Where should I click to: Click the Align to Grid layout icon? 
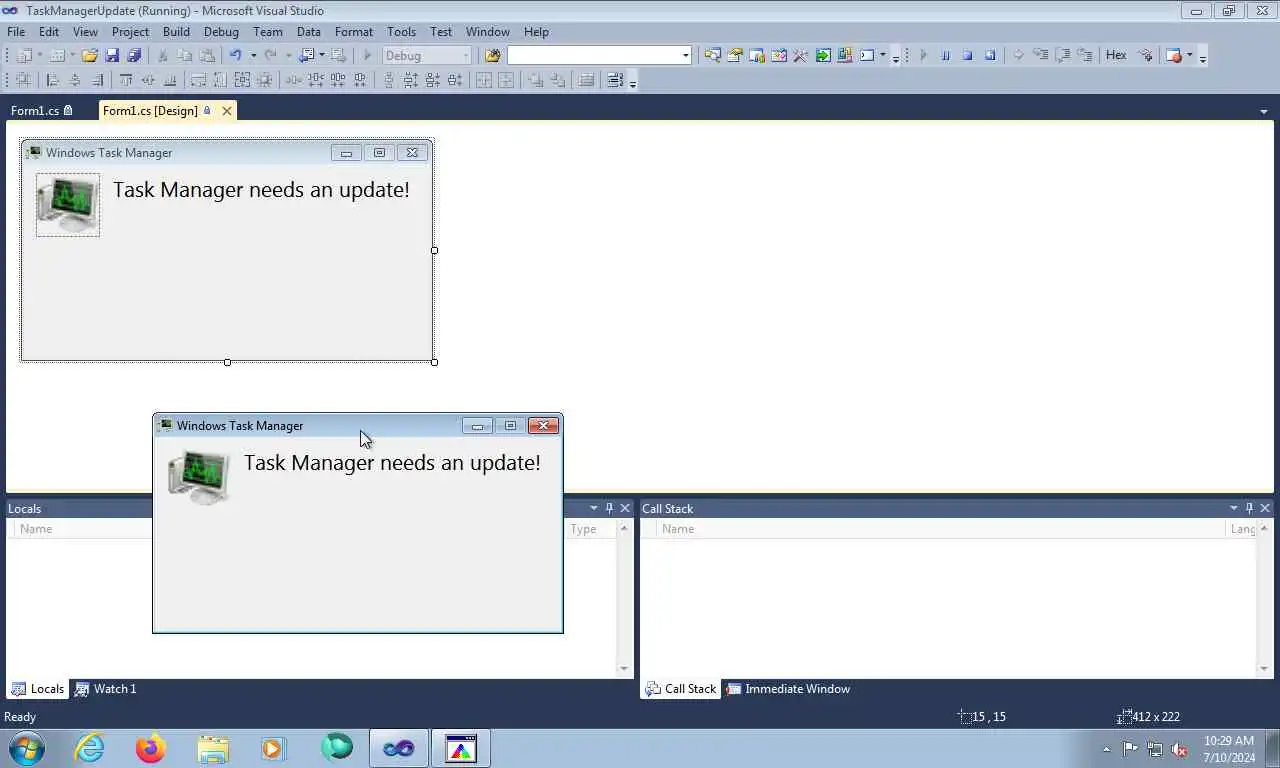(x=22, y=80)
